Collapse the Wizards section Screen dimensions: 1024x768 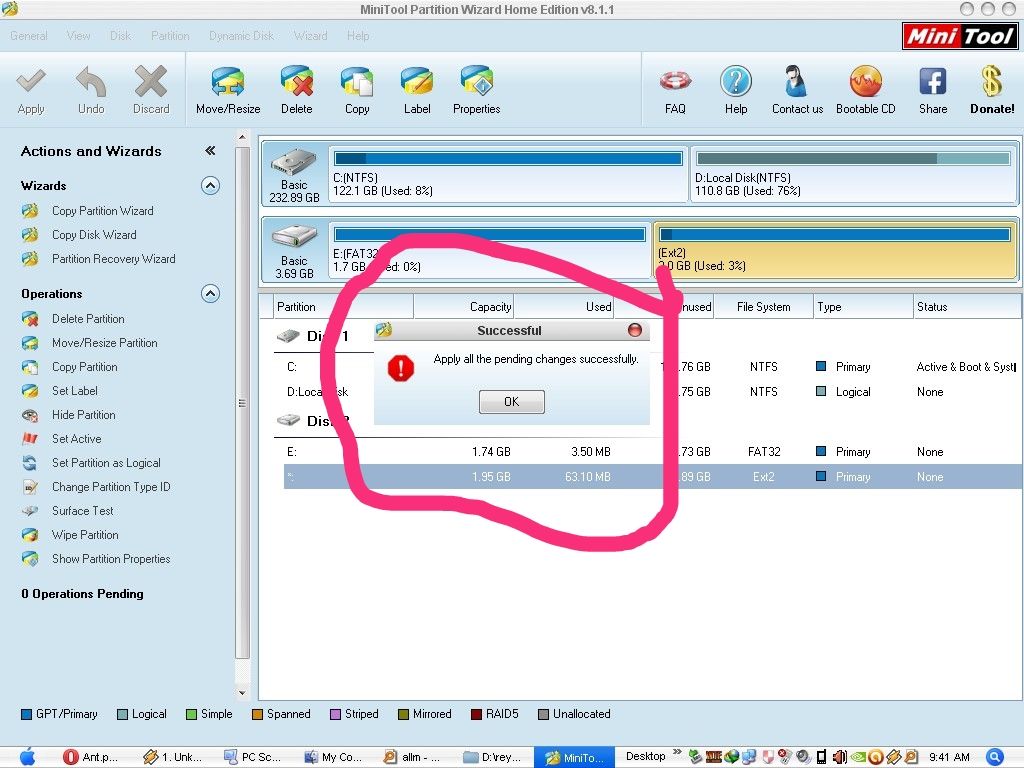tap(210, 185)
